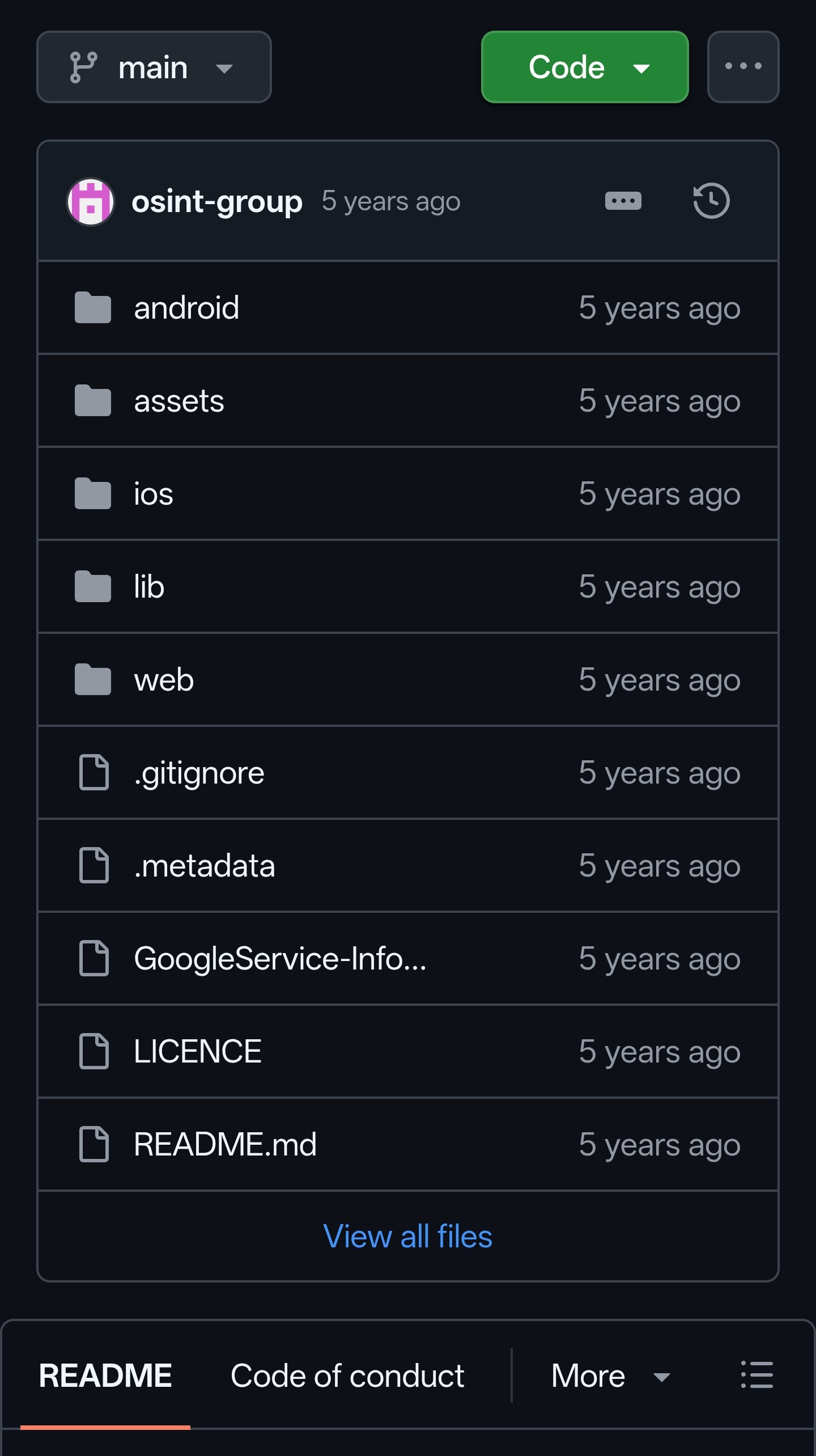
Task: Click the android folder icon
Action: pos(93,308)
